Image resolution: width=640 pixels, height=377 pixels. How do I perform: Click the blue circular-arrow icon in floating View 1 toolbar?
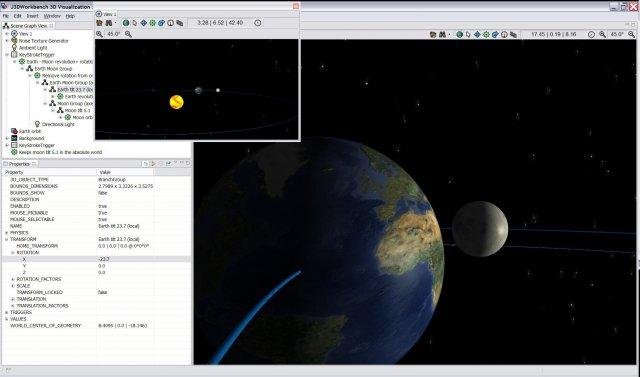162,23
